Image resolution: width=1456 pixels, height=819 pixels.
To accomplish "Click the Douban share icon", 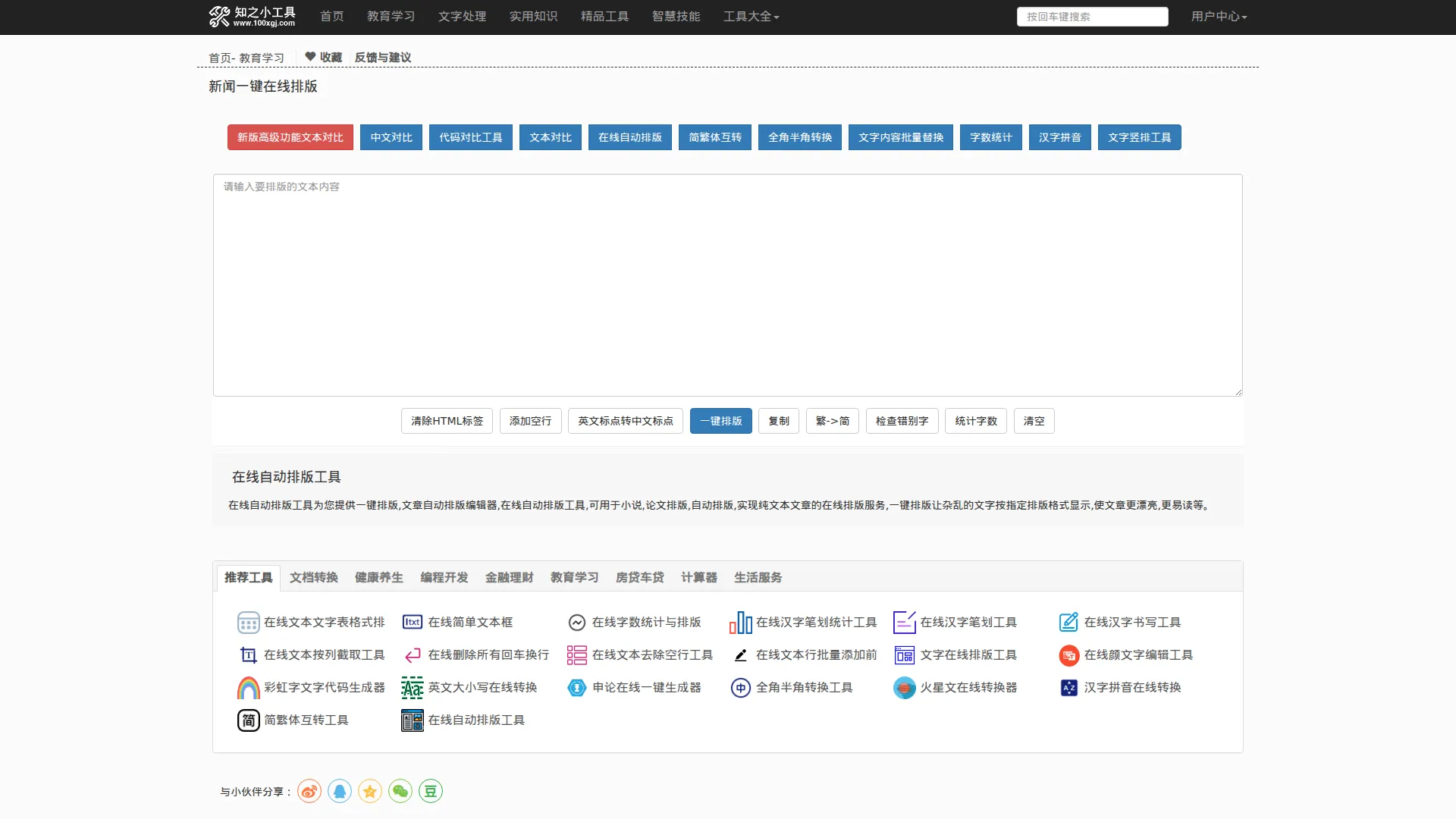I will (x=431, y=792).
